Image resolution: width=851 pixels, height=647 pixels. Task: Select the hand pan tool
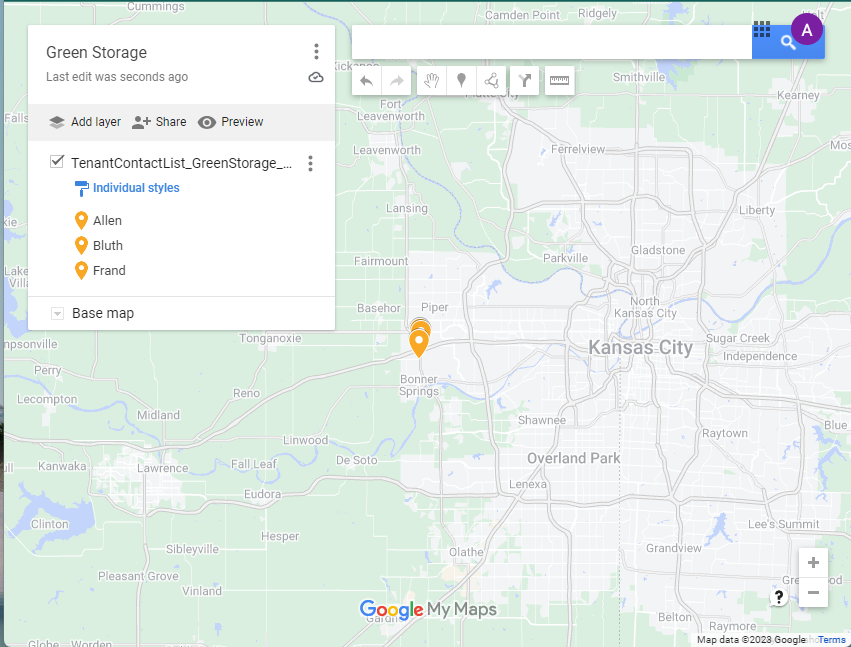(x=431, y=81)
